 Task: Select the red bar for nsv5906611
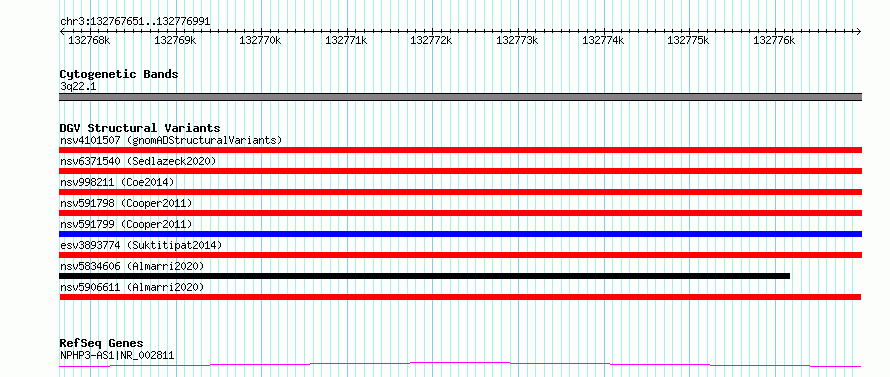460,297
